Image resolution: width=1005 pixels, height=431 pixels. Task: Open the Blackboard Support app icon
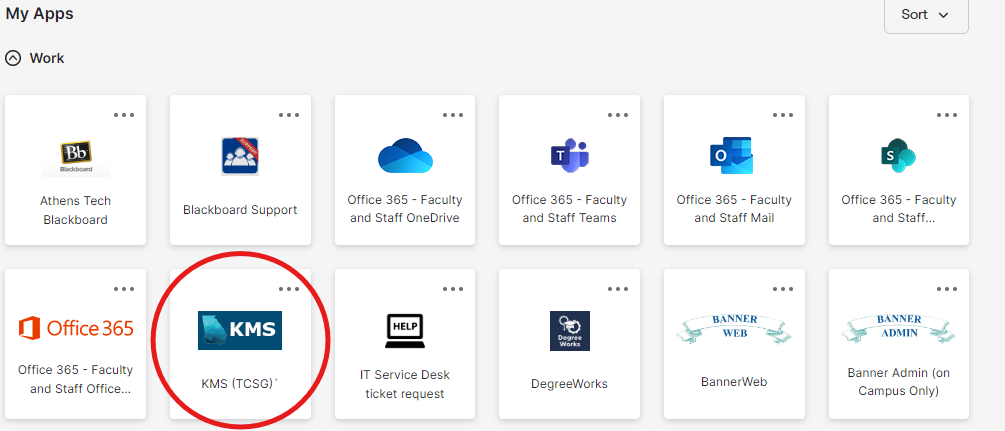pyautogui.click(x=240, y=156)
